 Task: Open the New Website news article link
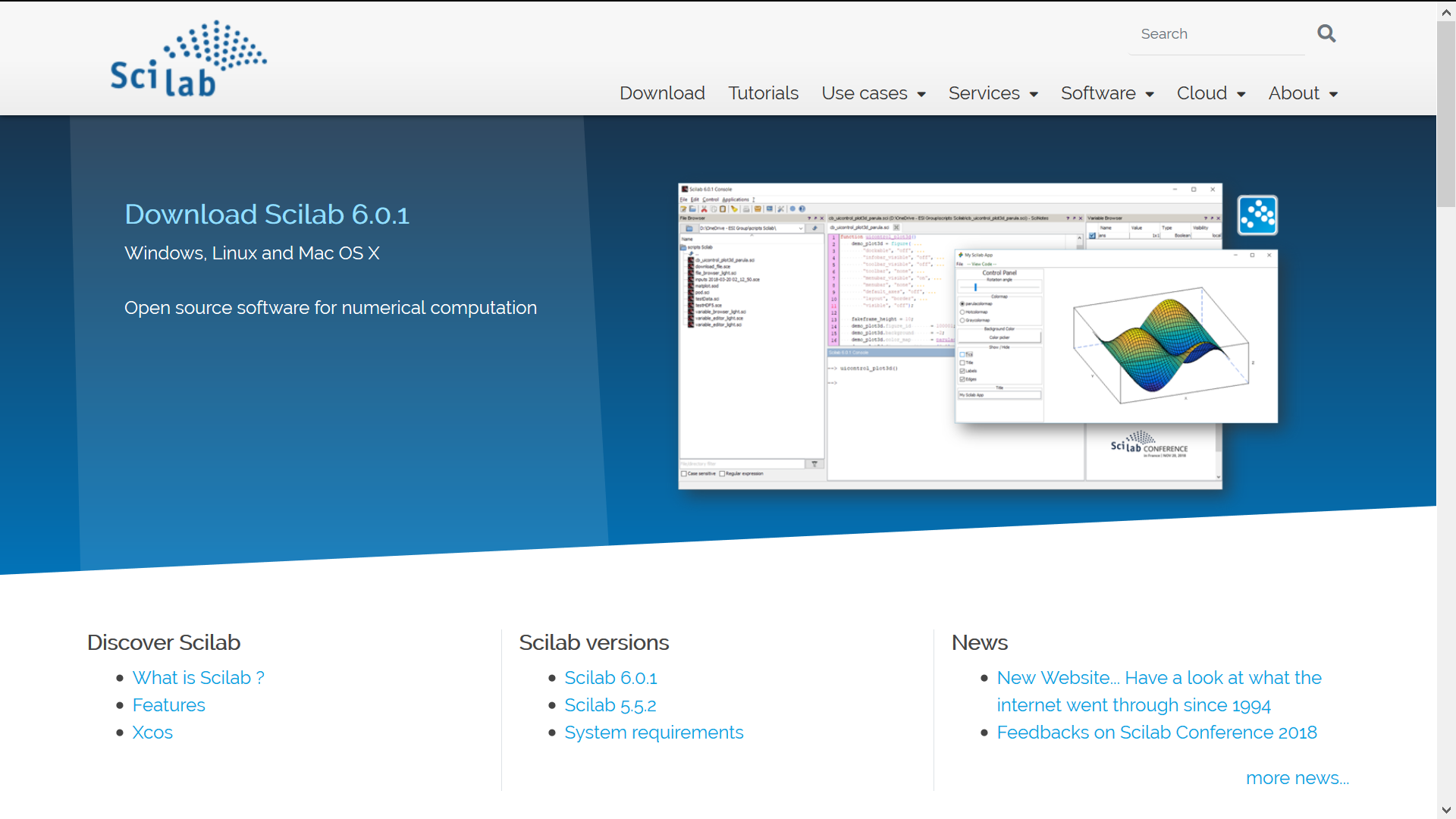[x=1159, y=692]
